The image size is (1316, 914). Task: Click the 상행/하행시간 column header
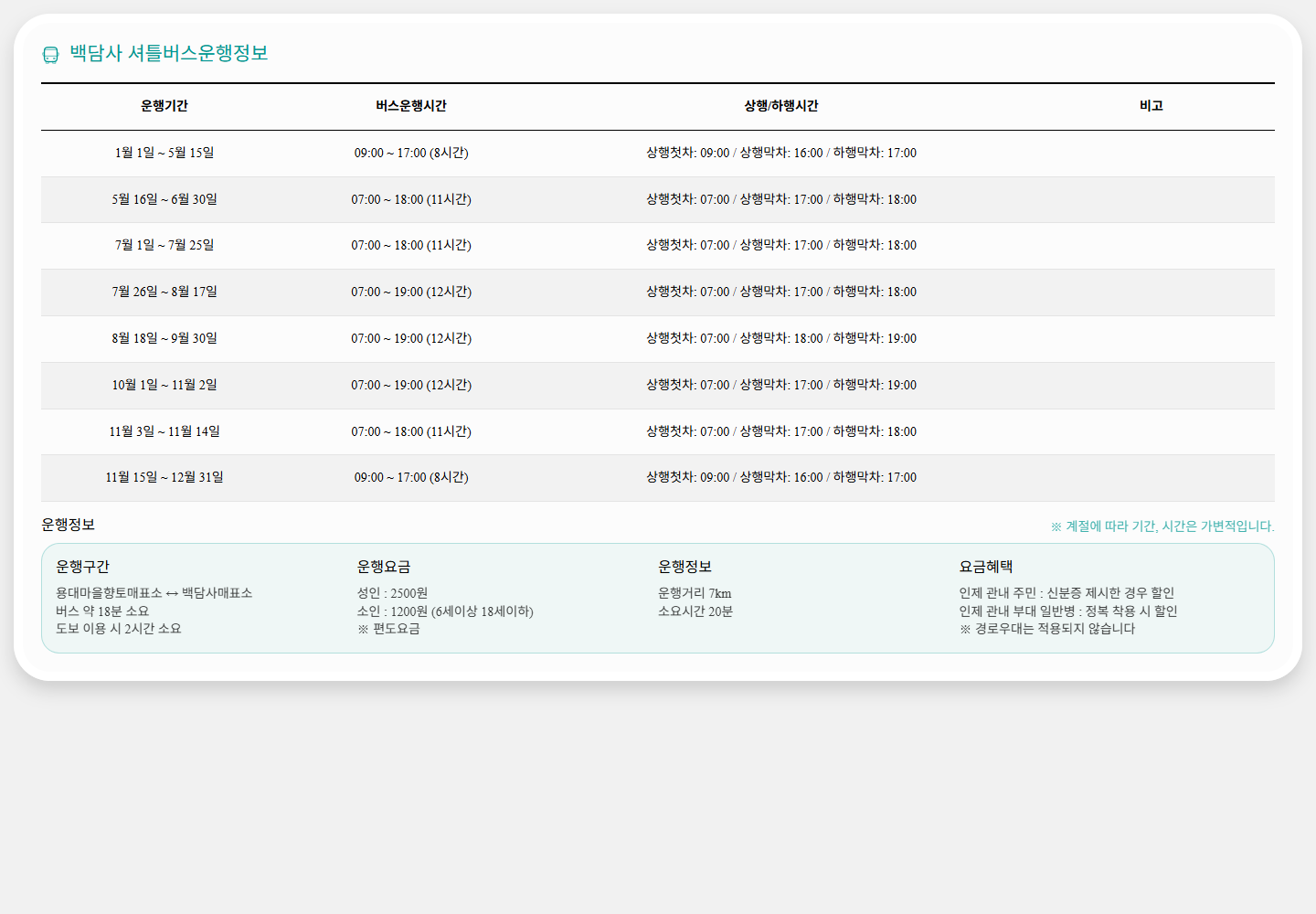[781, 106]
